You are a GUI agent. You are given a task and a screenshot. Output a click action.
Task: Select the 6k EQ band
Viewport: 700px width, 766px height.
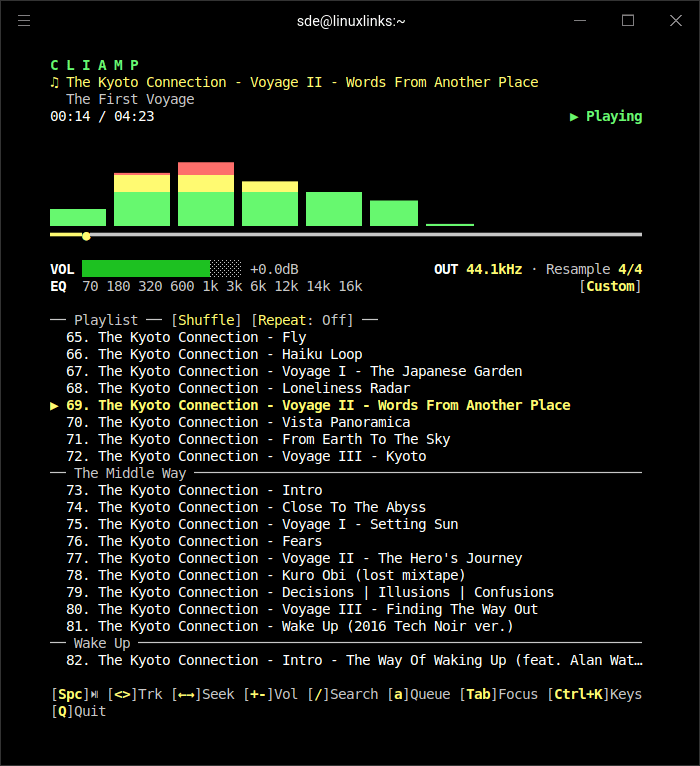click(x=258, y=286)
